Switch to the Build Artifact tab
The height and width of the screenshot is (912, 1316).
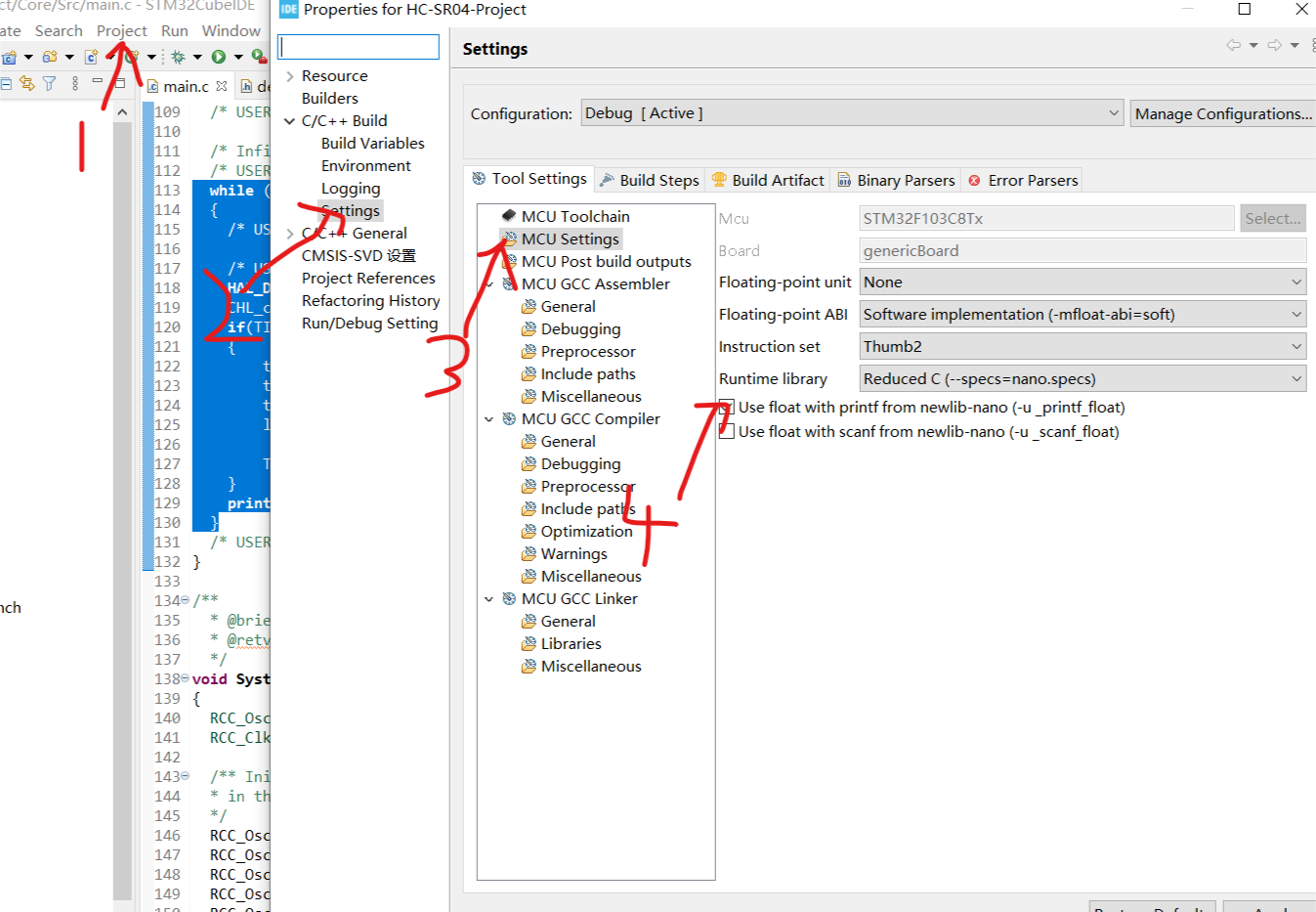768,180
